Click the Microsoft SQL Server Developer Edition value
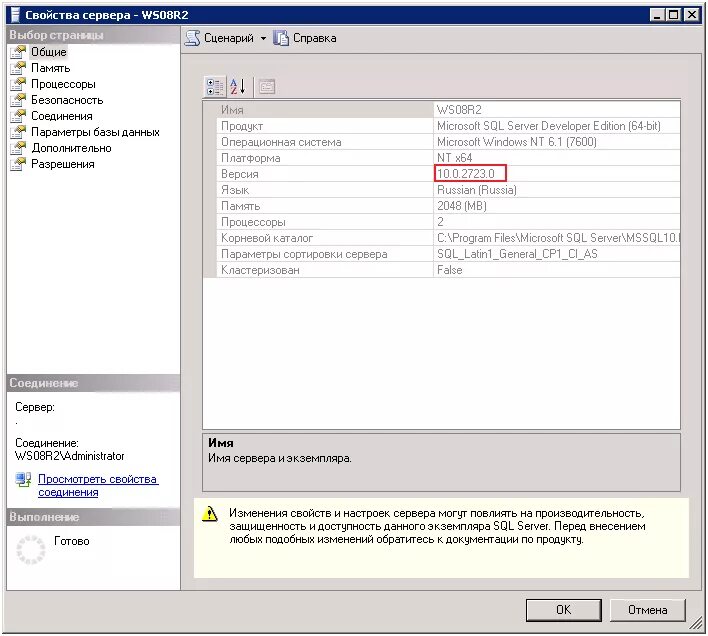The image size is (708, 636). [x=548, y=126]
